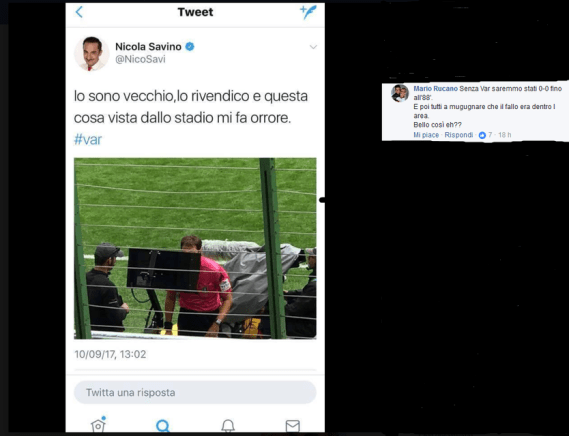This screenshot has width=569, height=436.
Task: Open Mario Rucano's profile name
Action: [435, 89]
